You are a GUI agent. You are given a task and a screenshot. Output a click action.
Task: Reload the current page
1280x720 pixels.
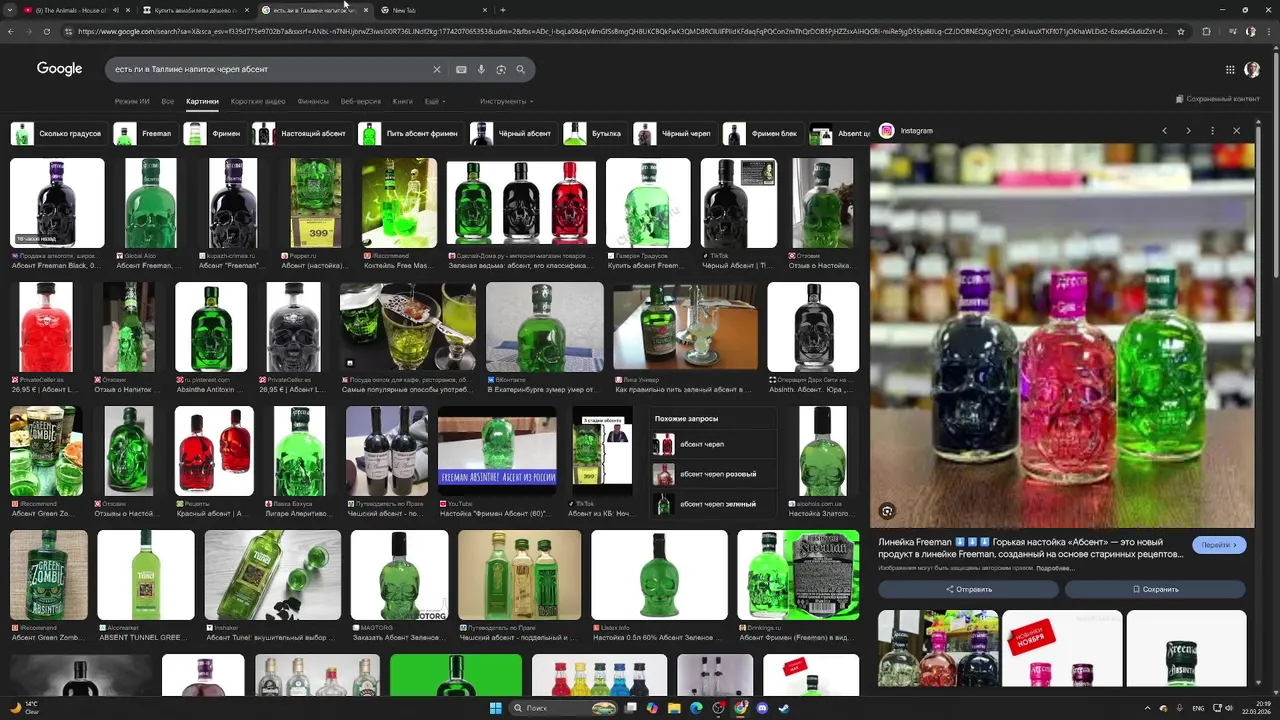tap(46, 31)
